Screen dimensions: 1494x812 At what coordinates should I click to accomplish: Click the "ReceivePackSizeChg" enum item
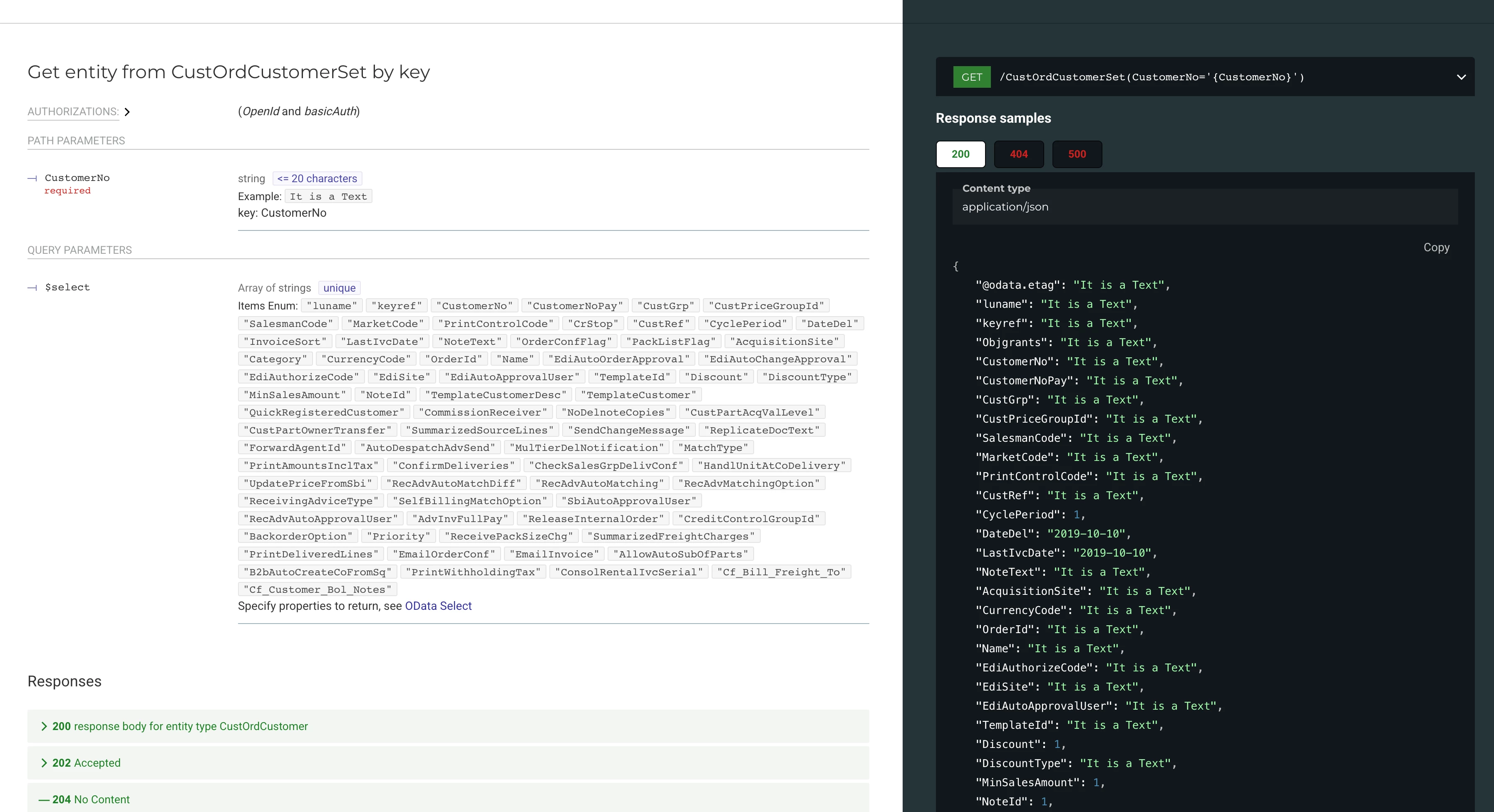509,536
